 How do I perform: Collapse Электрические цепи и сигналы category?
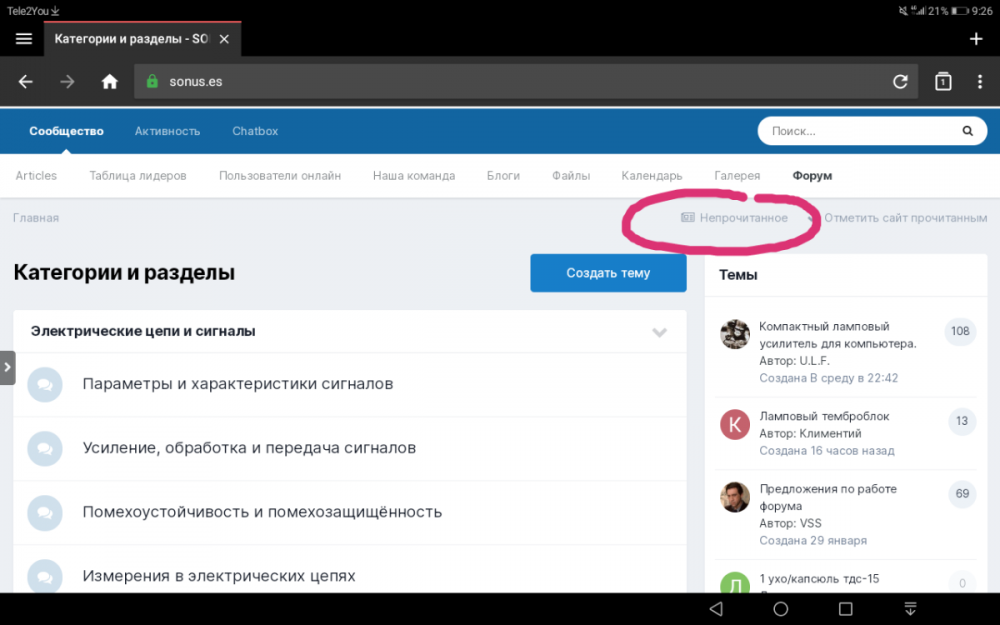[659, 332]
